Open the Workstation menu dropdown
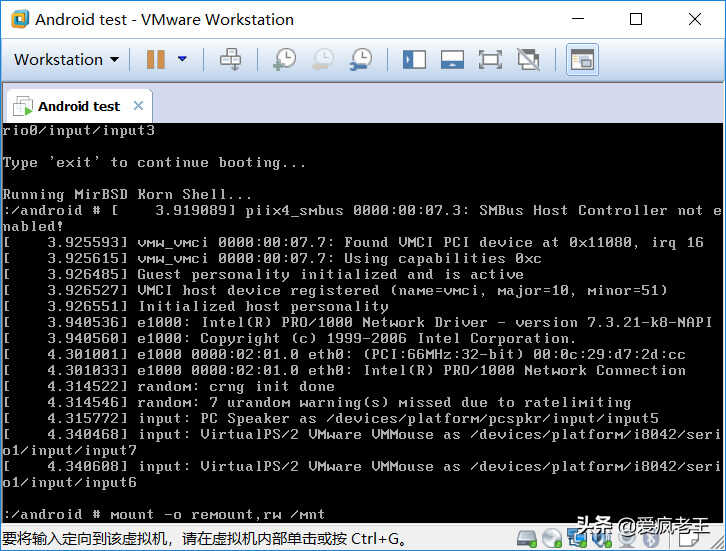The width and height of the screenshot is (726, 551). point(66,60)
